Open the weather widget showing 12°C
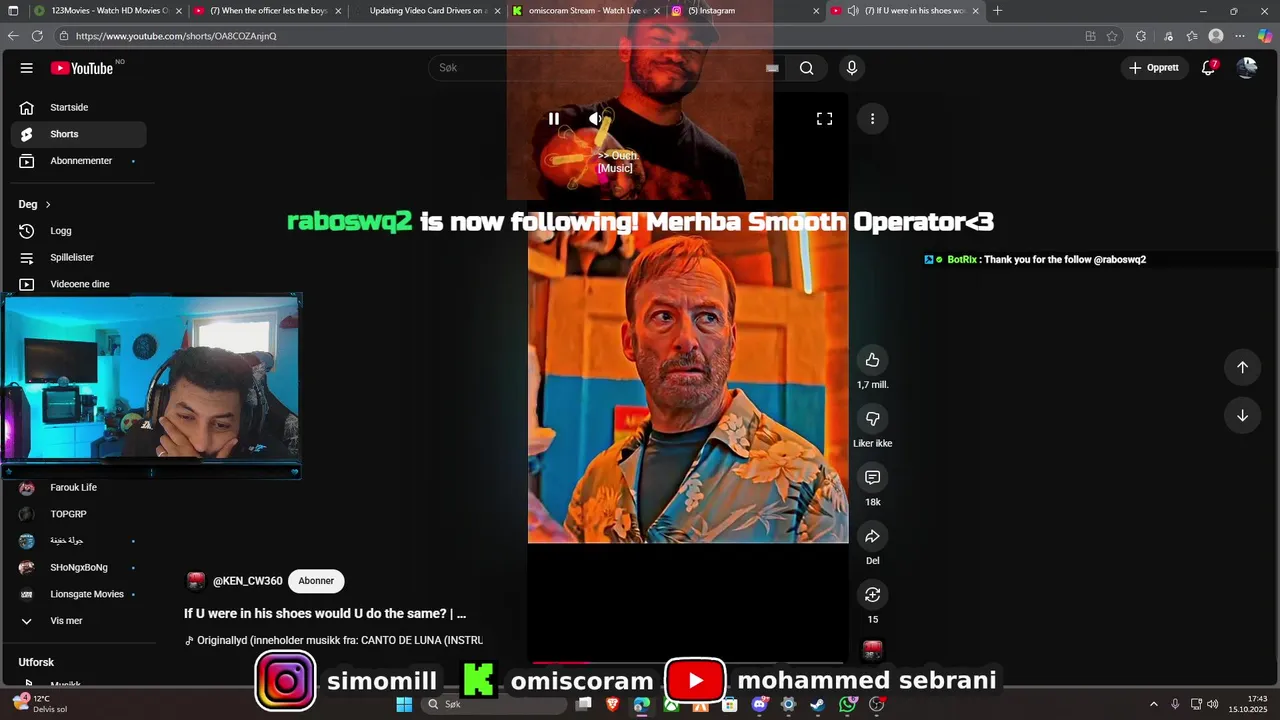The image size is (1280, 720). [x=41, y=704]
